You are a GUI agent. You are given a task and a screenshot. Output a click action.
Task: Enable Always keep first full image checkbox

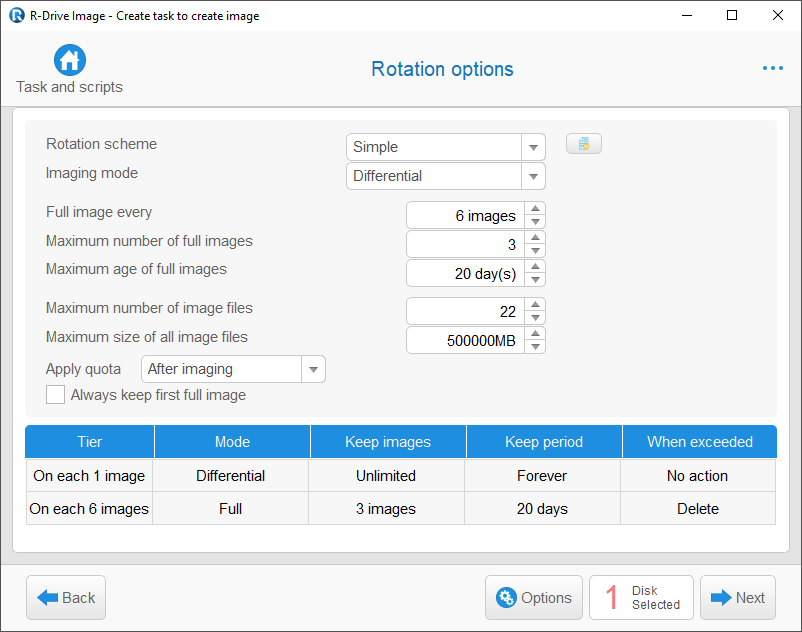[x=55, y=395]
